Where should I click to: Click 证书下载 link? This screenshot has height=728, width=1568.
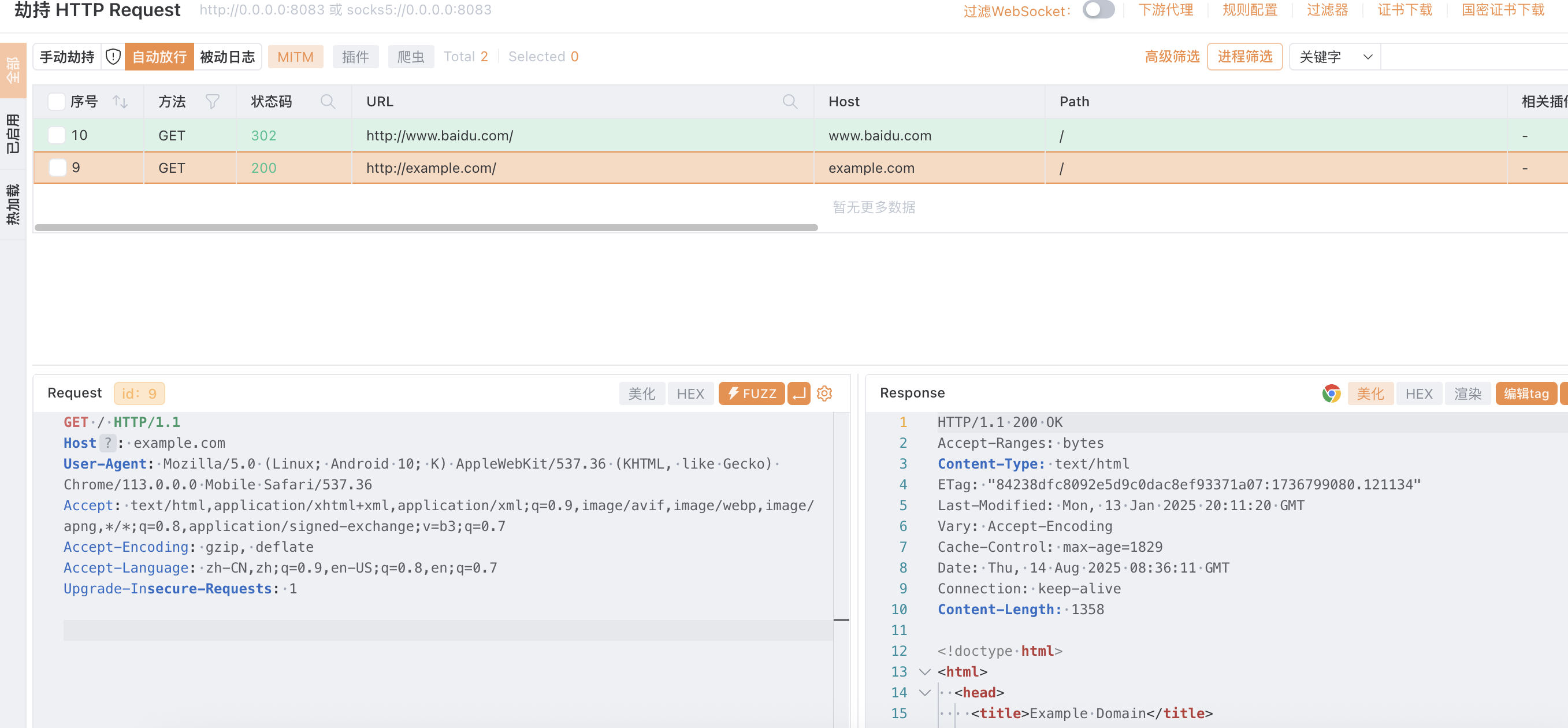click(1405, 10)
